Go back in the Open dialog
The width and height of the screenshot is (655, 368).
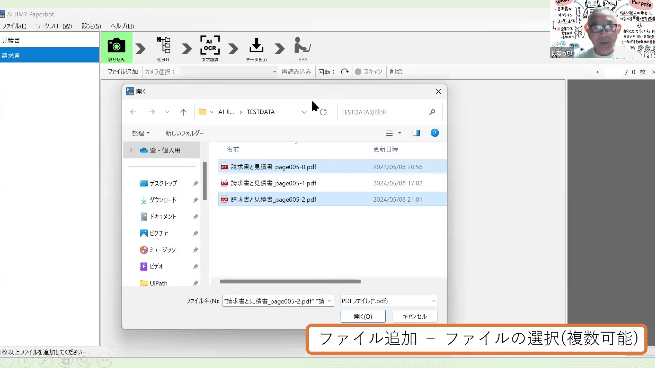click(x=133, y=112)
